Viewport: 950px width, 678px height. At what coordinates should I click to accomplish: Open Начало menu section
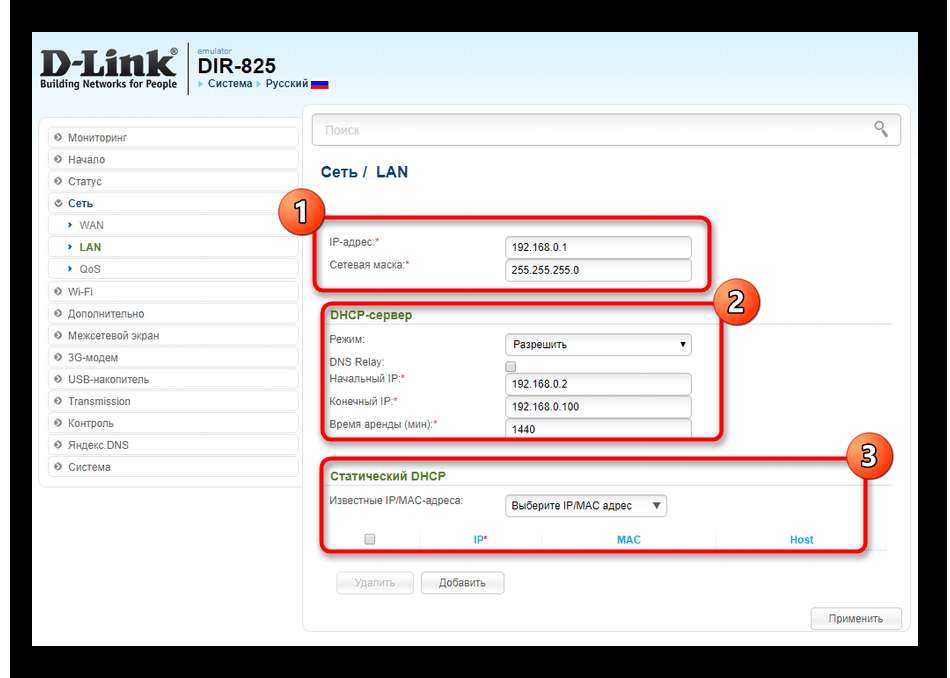(173, 159)
